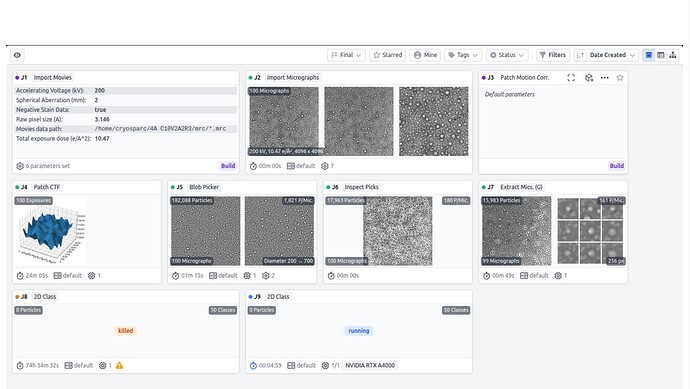Switch to tree view layout icon
This screenshot has width=690, height=389.
[x=673, y=55]
